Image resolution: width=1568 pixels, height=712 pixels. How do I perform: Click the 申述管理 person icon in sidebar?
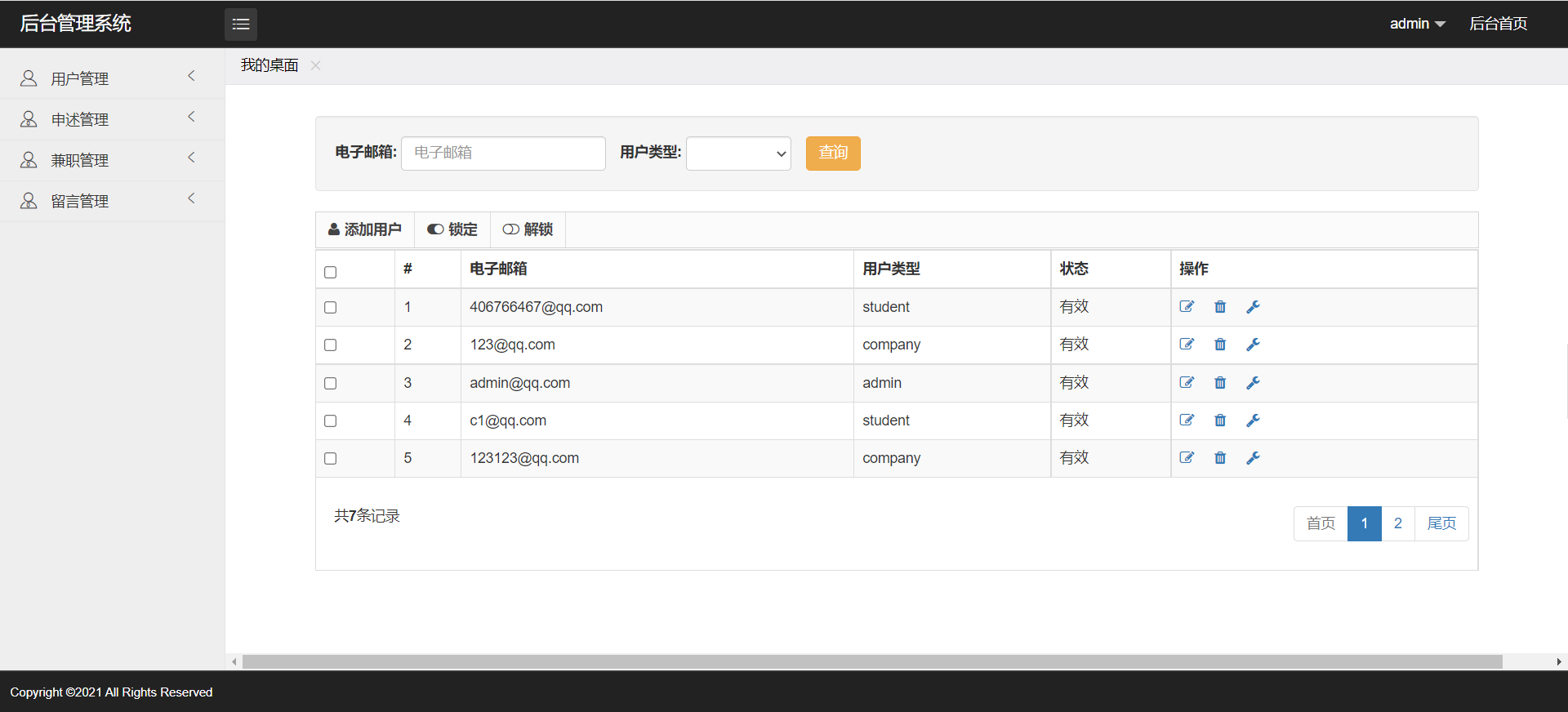(x=29, y=119)
